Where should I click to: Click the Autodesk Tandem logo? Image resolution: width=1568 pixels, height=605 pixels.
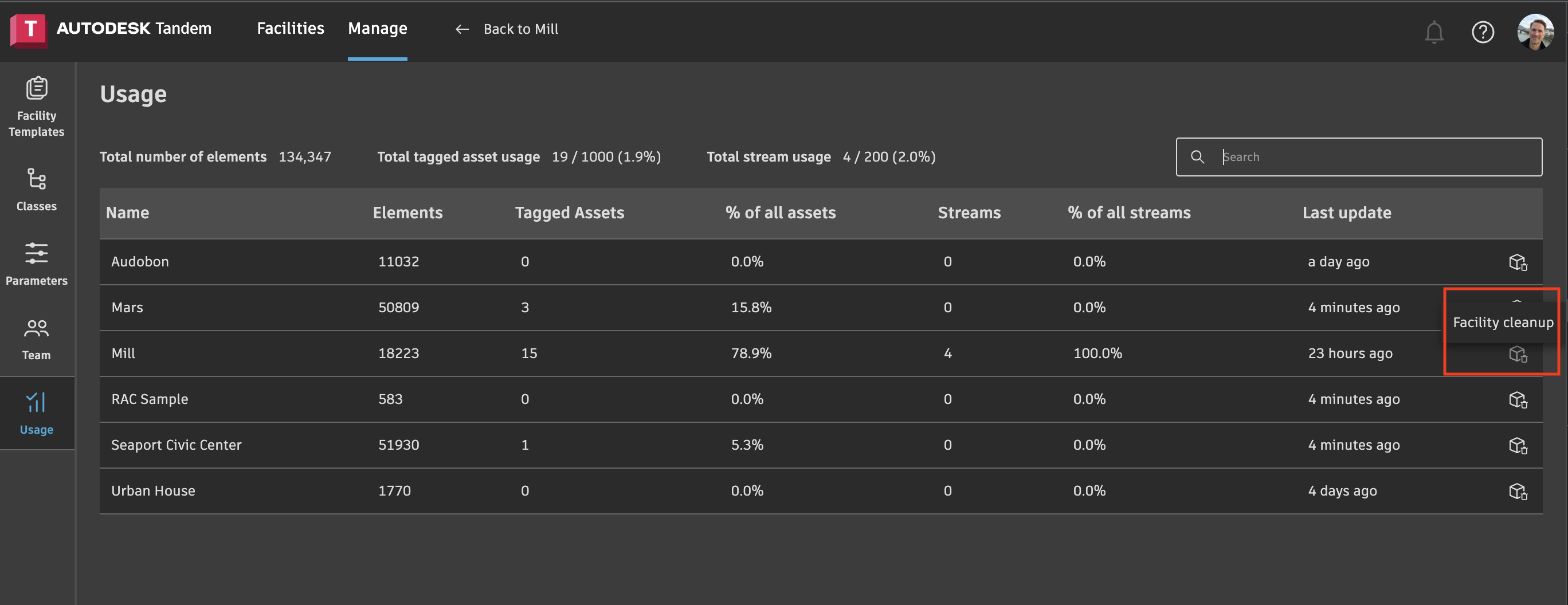point(111,29)
